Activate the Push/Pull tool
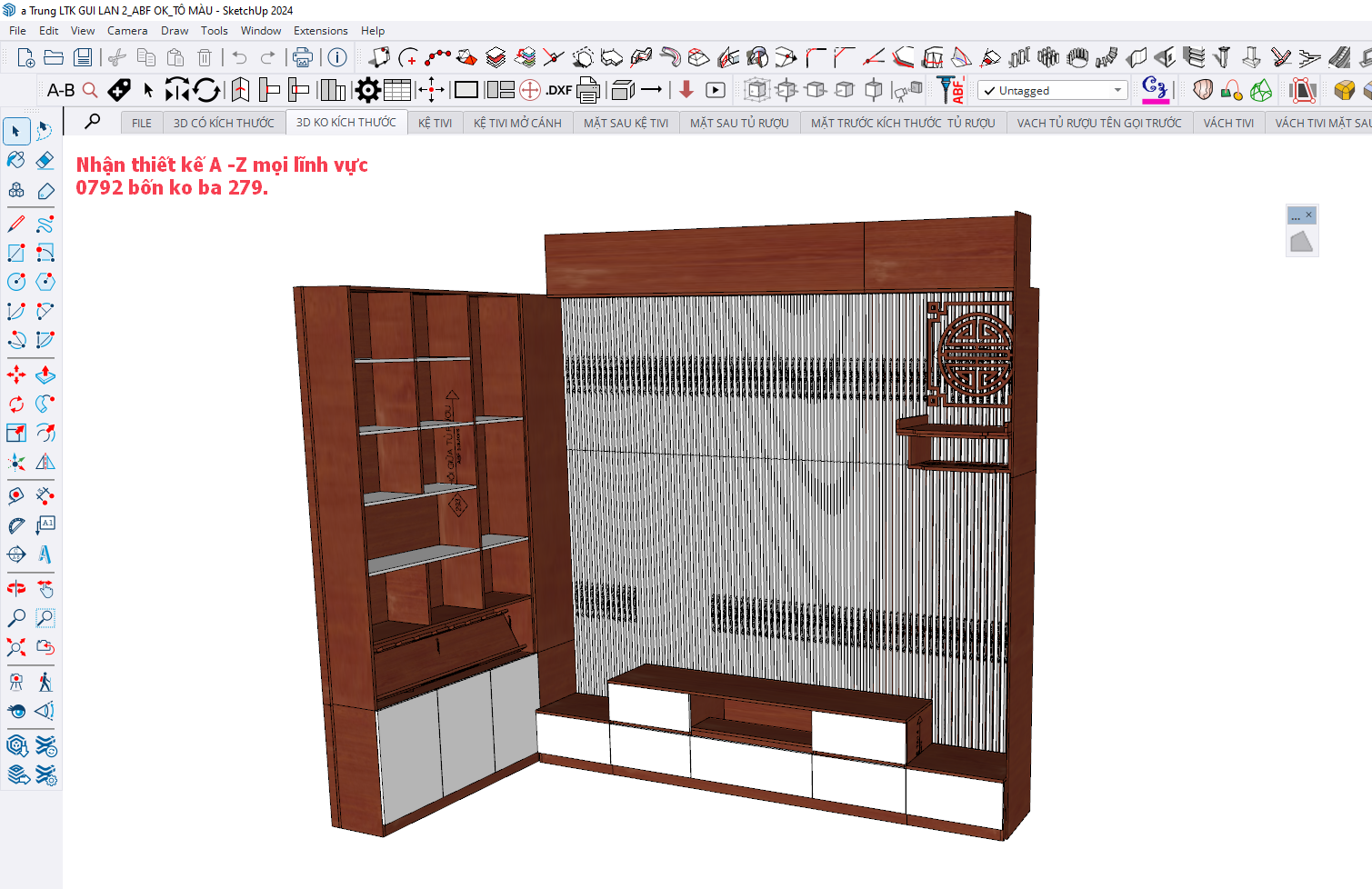The width and height of the screenshot is (1372, 889). pos(45,375)
